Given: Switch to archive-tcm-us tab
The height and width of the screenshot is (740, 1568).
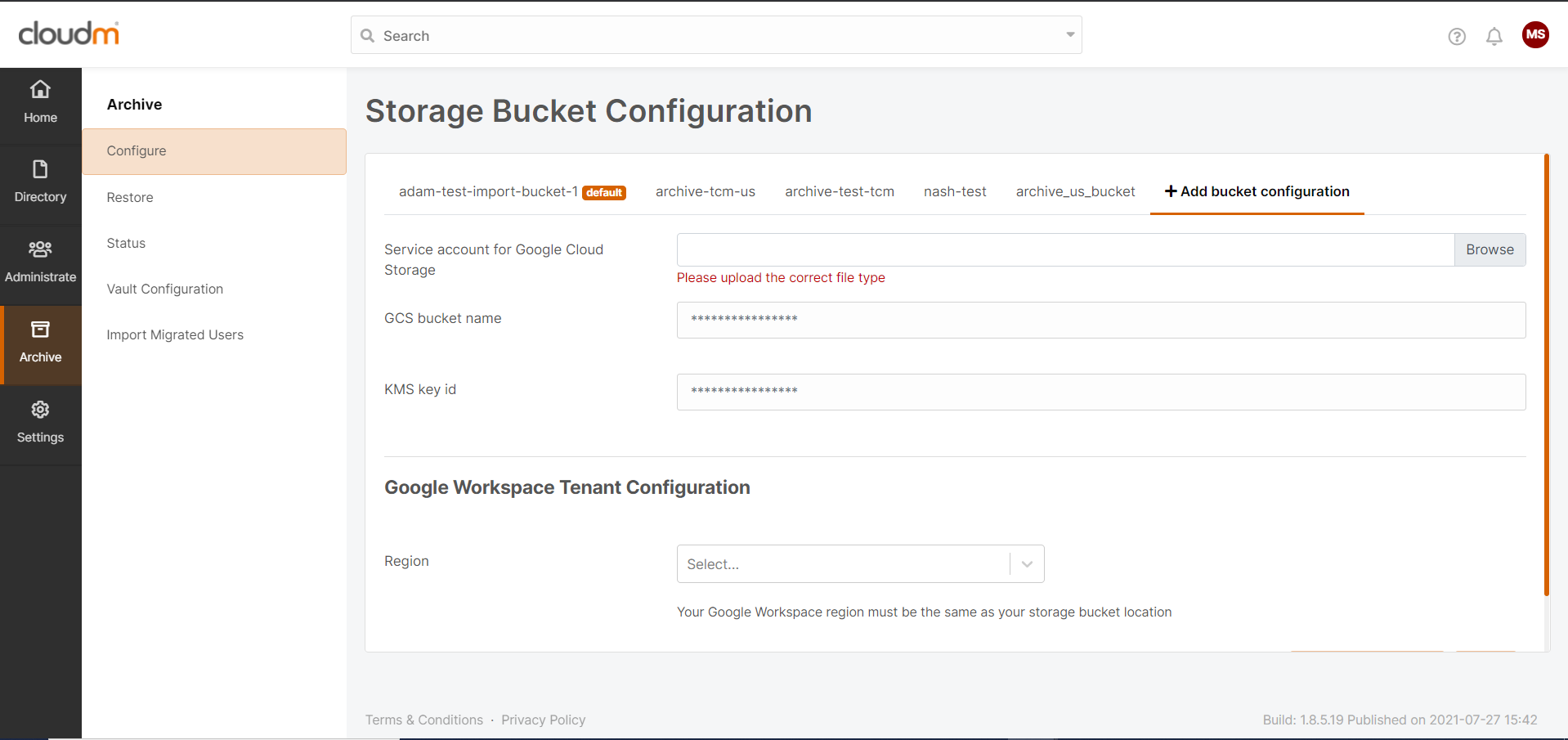Looking at the screenshot, I should point(706,191).
